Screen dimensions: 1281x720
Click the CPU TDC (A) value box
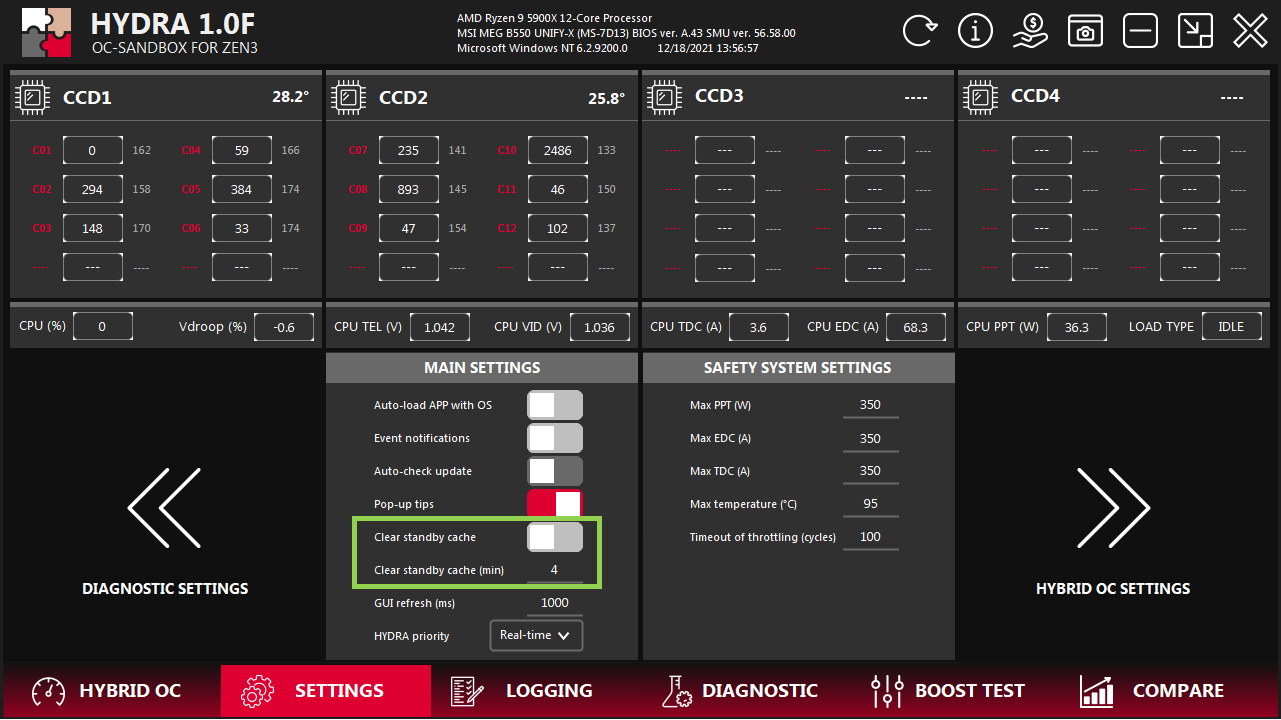coord(758,327)
